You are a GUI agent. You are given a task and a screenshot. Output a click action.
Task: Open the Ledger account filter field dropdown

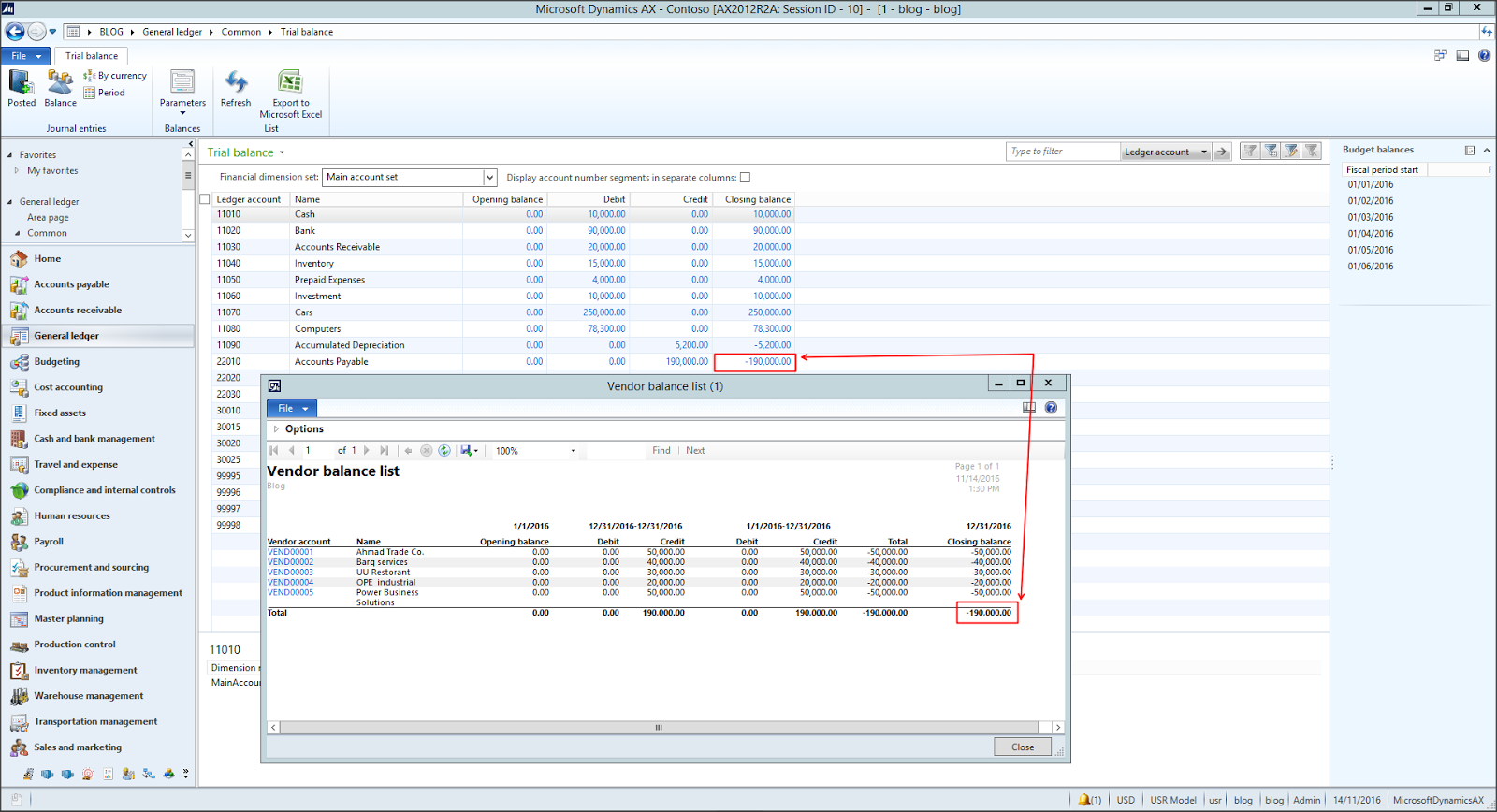tap(1203, 152)
